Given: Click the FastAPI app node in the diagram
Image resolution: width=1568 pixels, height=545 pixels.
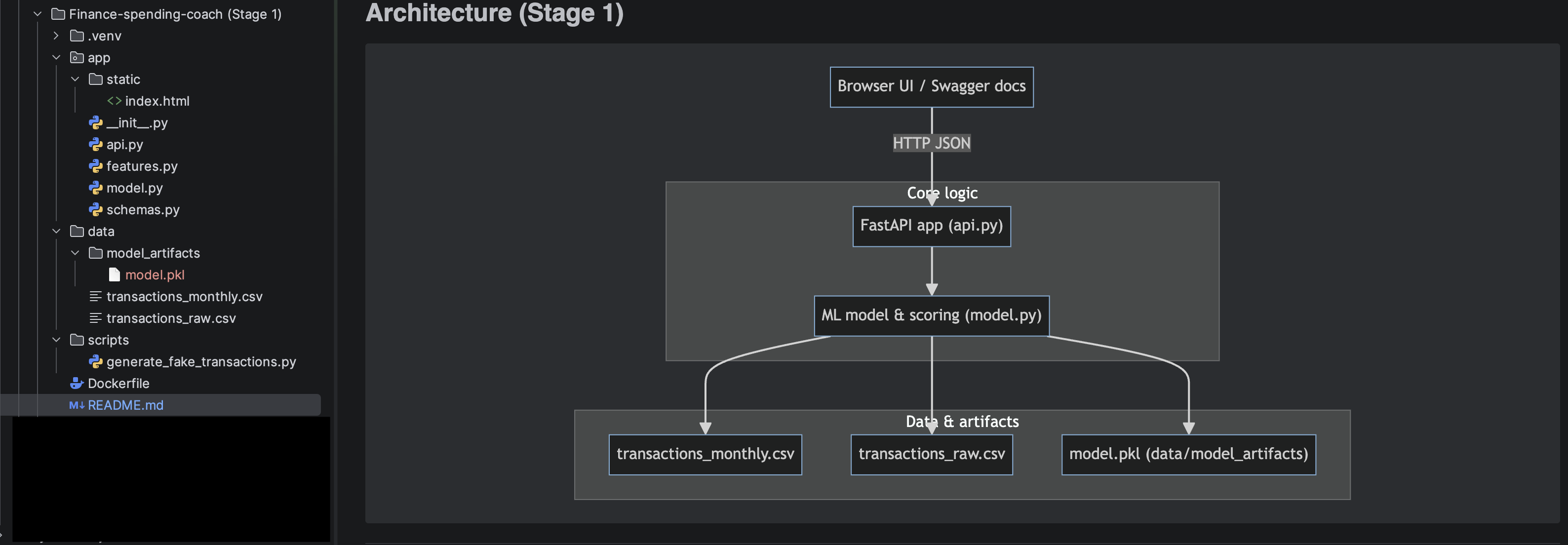Looking at the screenshot, I should [931, 226].
